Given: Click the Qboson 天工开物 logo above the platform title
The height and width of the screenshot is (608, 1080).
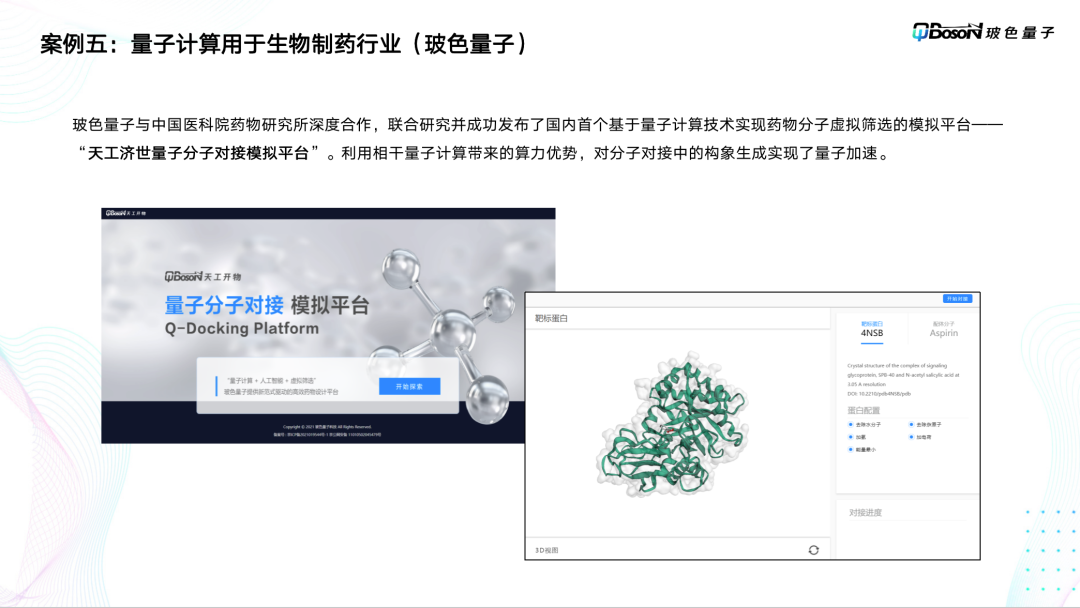Looking at the screenshot, I should click(x=202, y=277).
